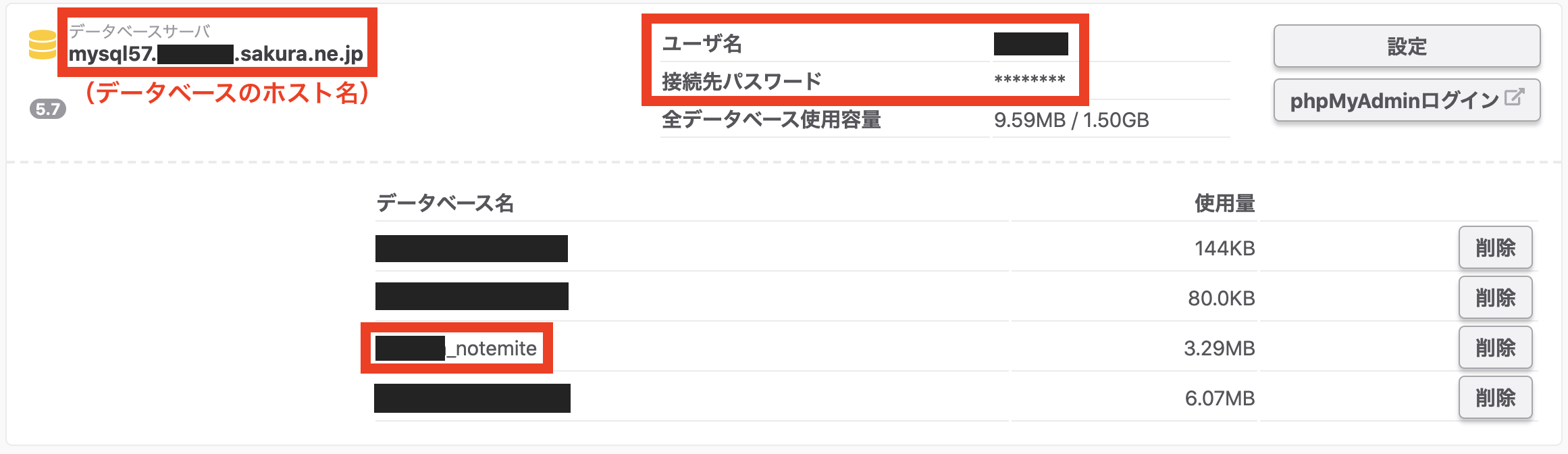Click the external link icon on phpMyAdmin button
Screen dimensions: 1568x454
(1514, 97)
